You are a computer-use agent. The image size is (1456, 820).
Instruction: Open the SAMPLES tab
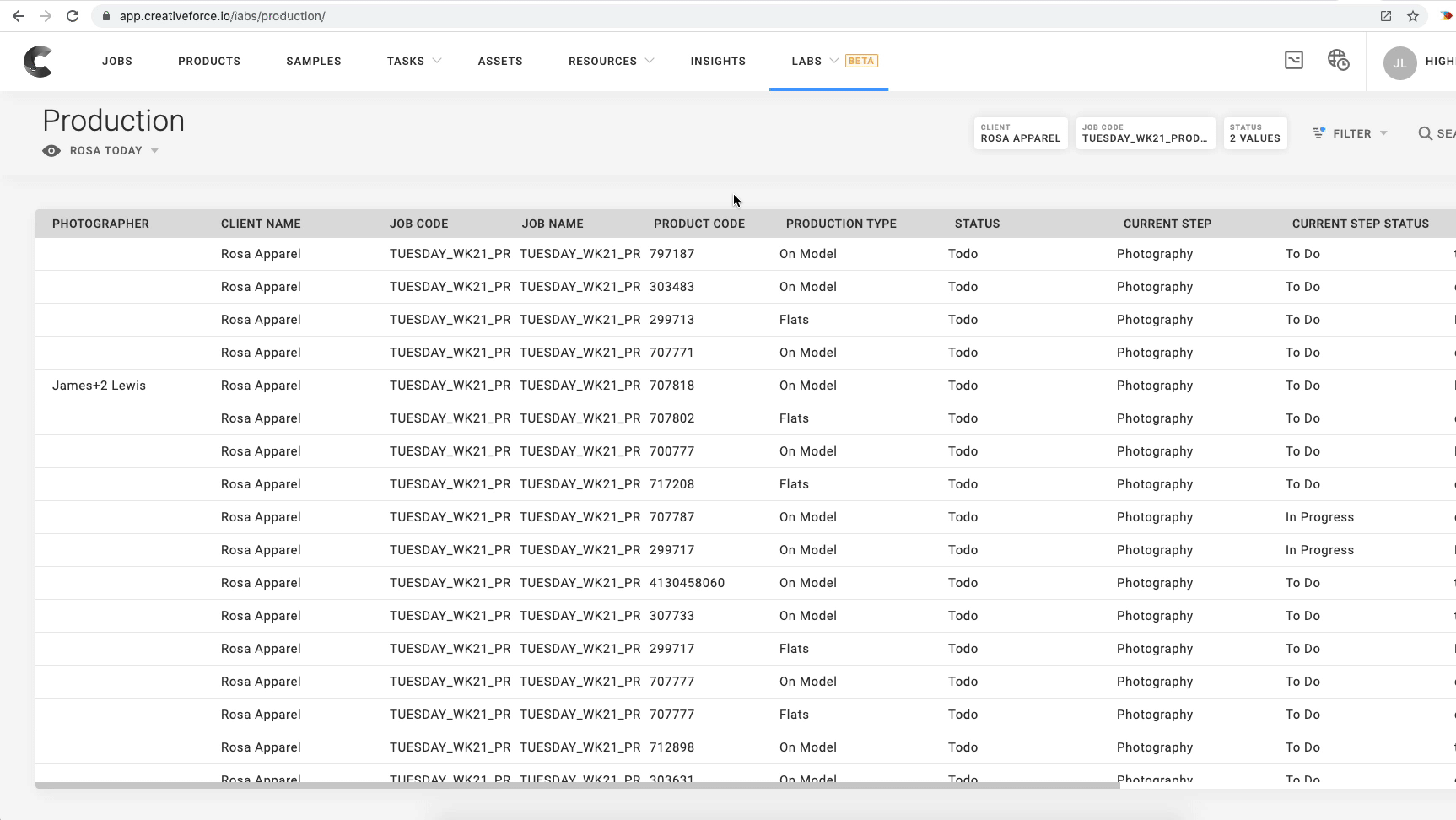(314, 61)
